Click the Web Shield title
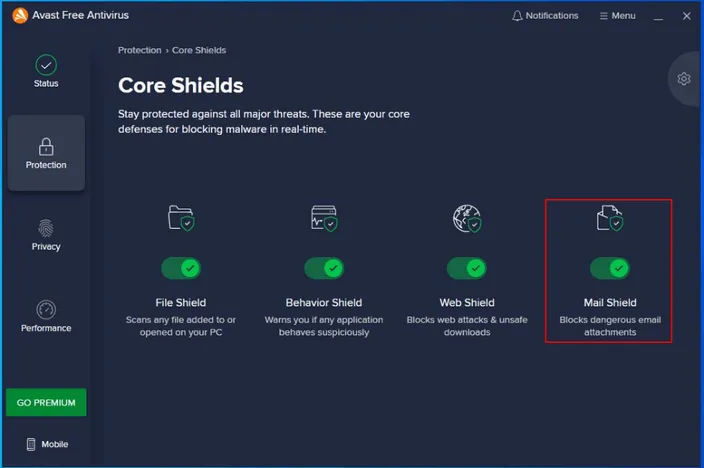This screenshot has height=468, width=704. pos(467,303)
